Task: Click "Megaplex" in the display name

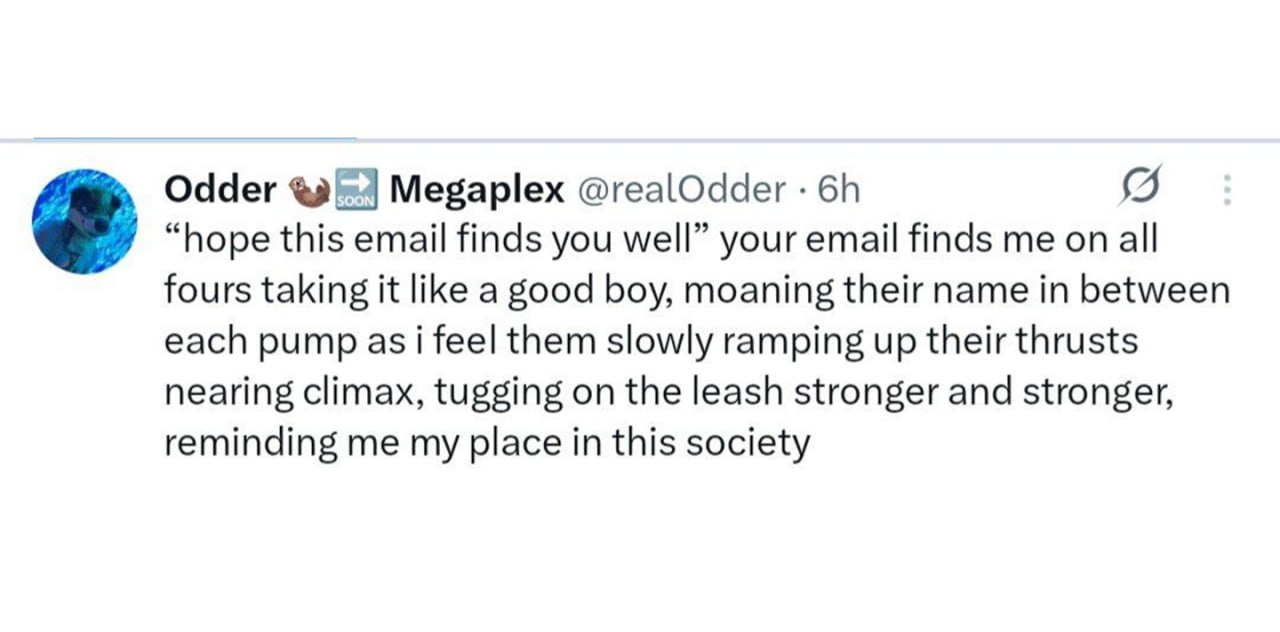Action: coord(478,189)
